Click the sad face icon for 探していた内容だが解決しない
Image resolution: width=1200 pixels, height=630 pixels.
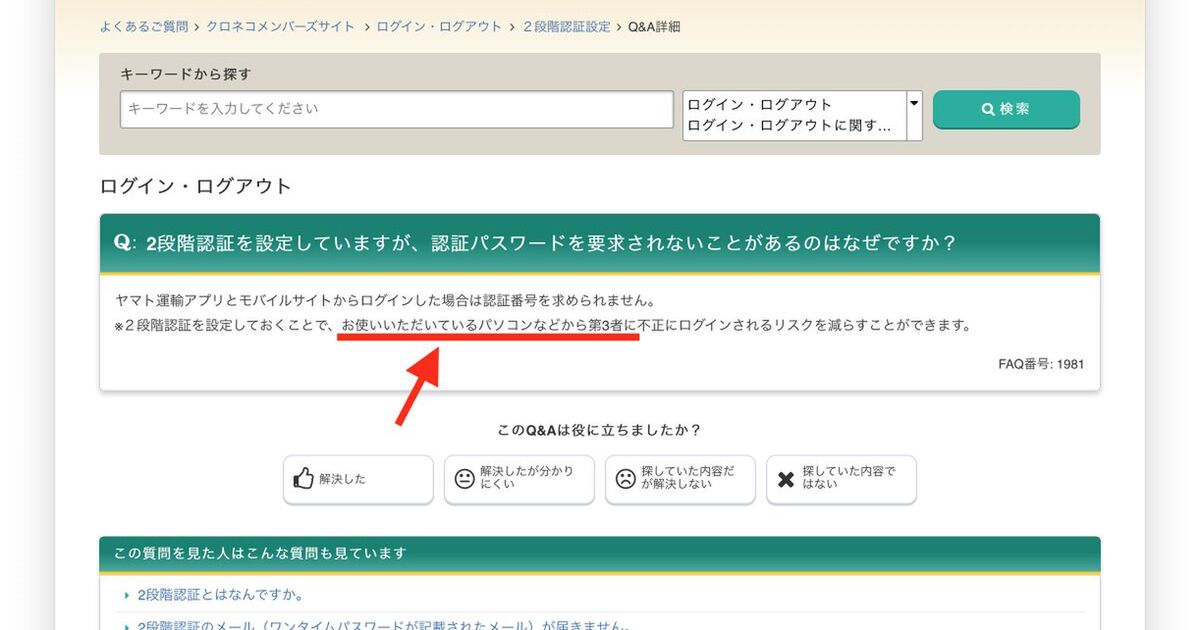click(x=625, y=479)
